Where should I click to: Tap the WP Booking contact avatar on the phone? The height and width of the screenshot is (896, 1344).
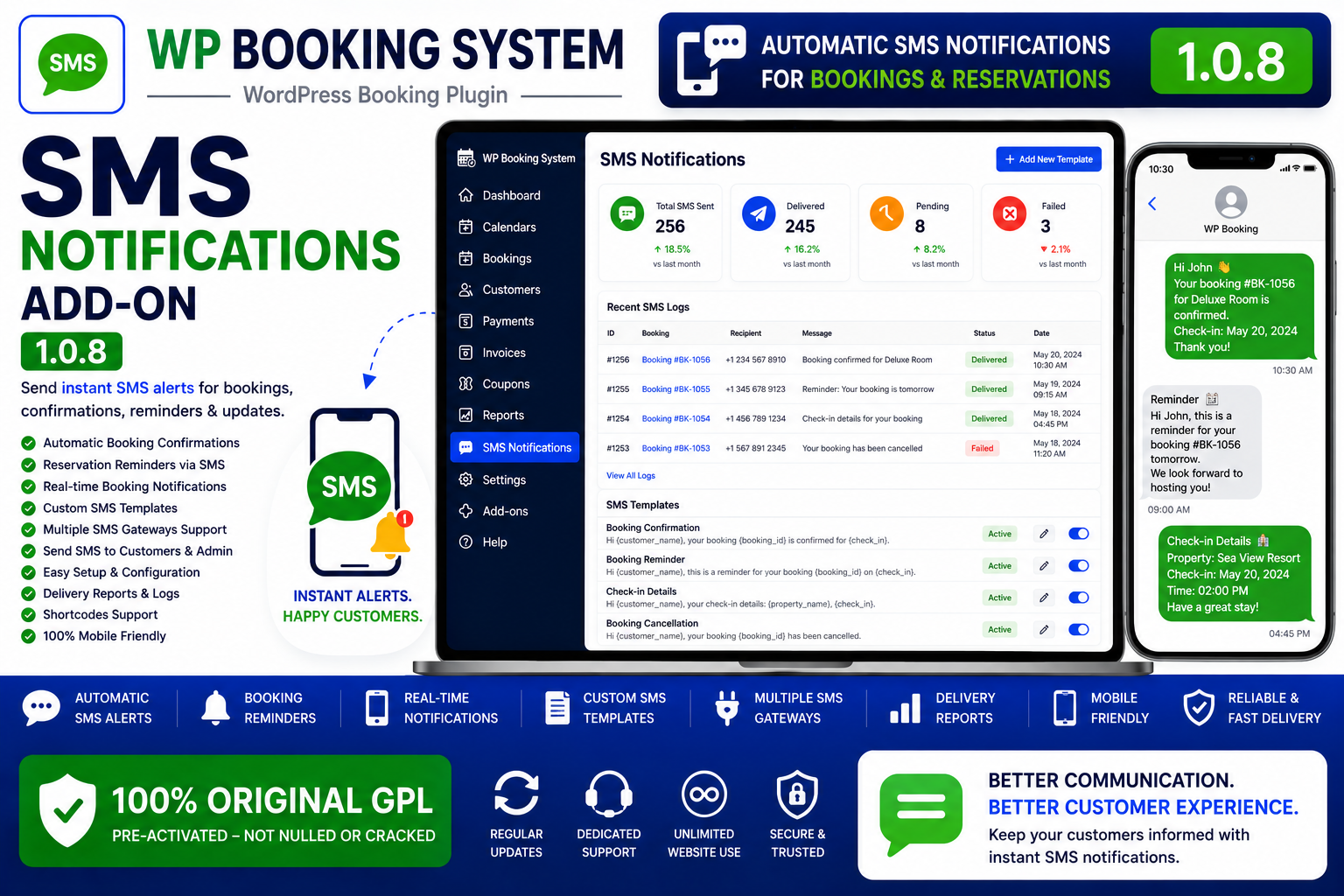click(1231, 202)
